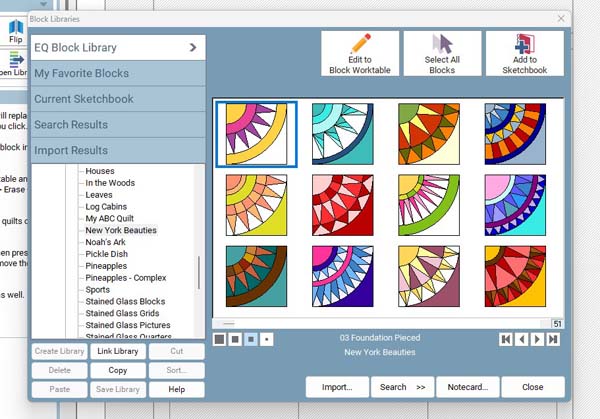This screenshot has width=600, height=419.
Task: Select all-red faceted block
Action: click(342, 205)
